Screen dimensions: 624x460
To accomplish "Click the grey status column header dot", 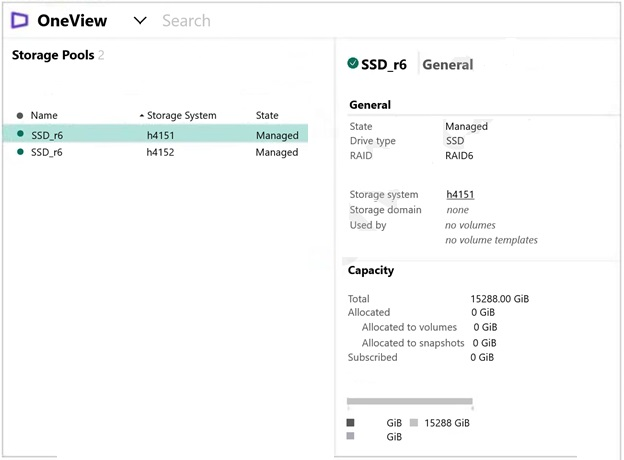I will (20, 116).
